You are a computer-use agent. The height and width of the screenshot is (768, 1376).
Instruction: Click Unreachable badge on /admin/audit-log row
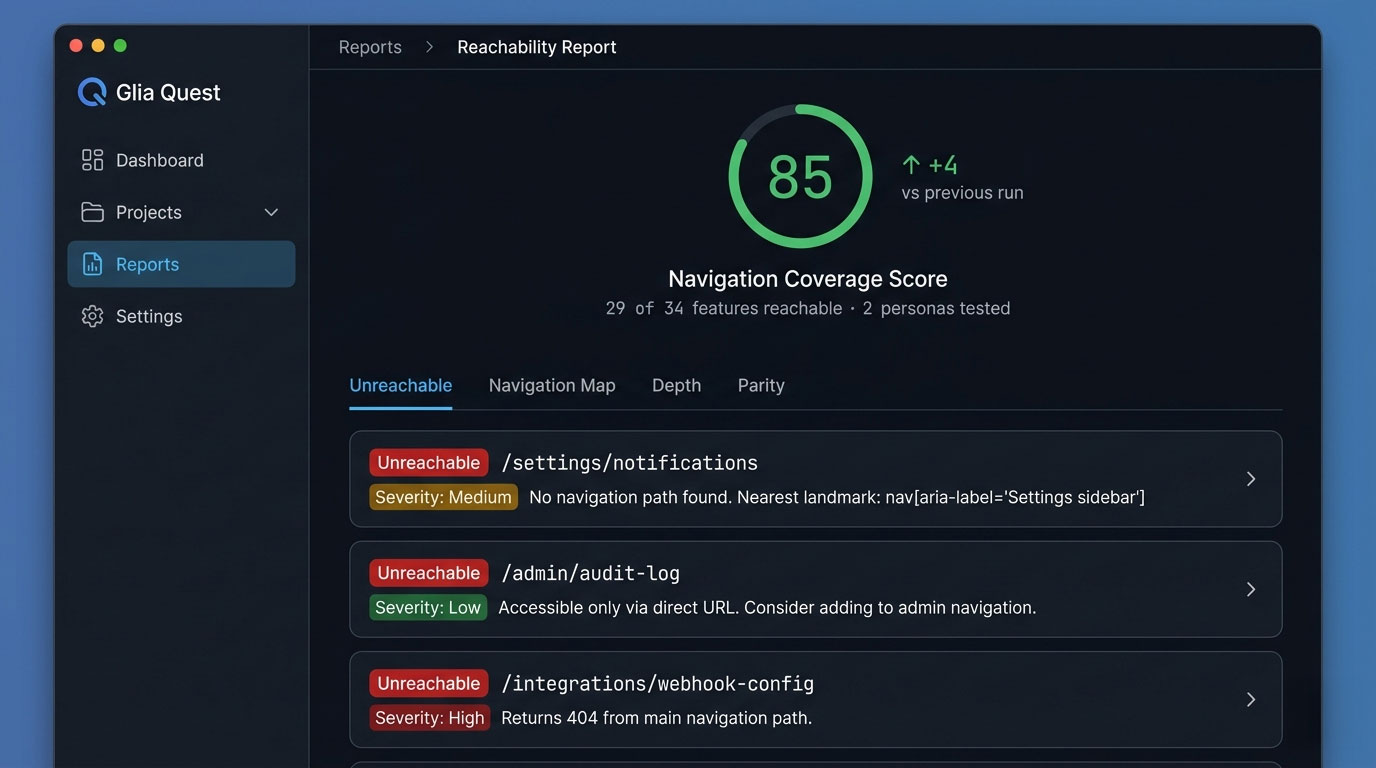click(429, 573)
